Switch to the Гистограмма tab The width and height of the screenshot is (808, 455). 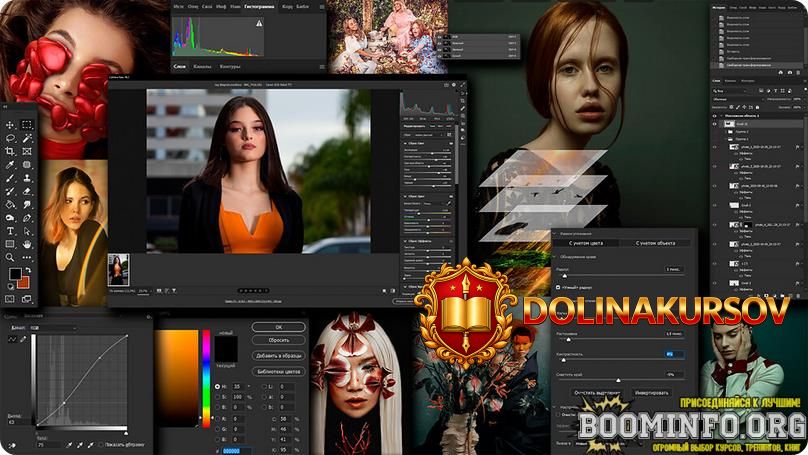[x=259, y=7]
